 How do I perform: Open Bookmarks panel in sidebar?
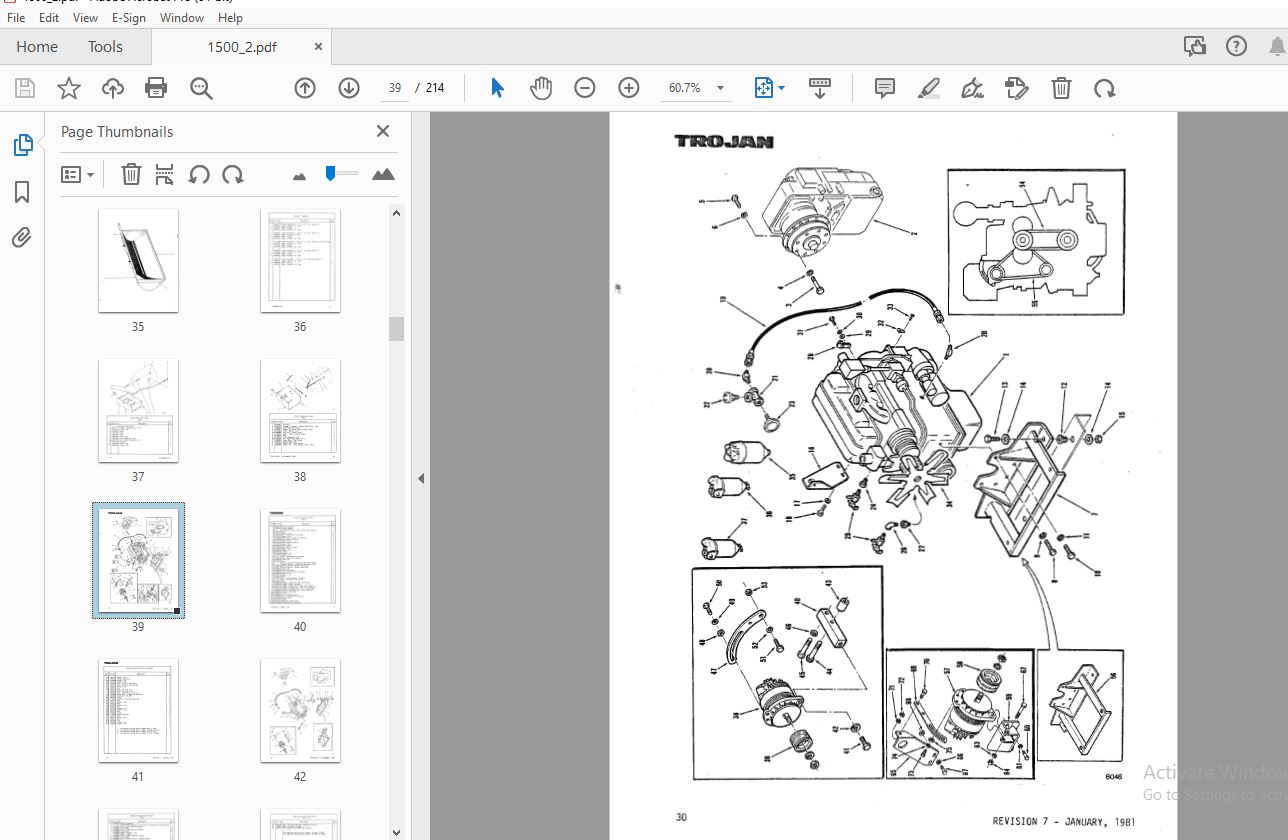(x=22, y=192)
